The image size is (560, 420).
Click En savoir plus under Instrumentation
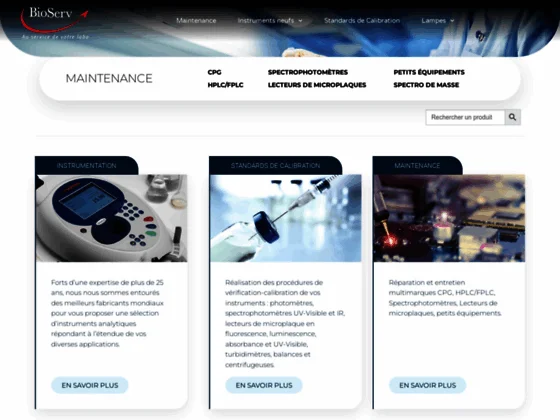pyautogui.click(x=90, y=385)
